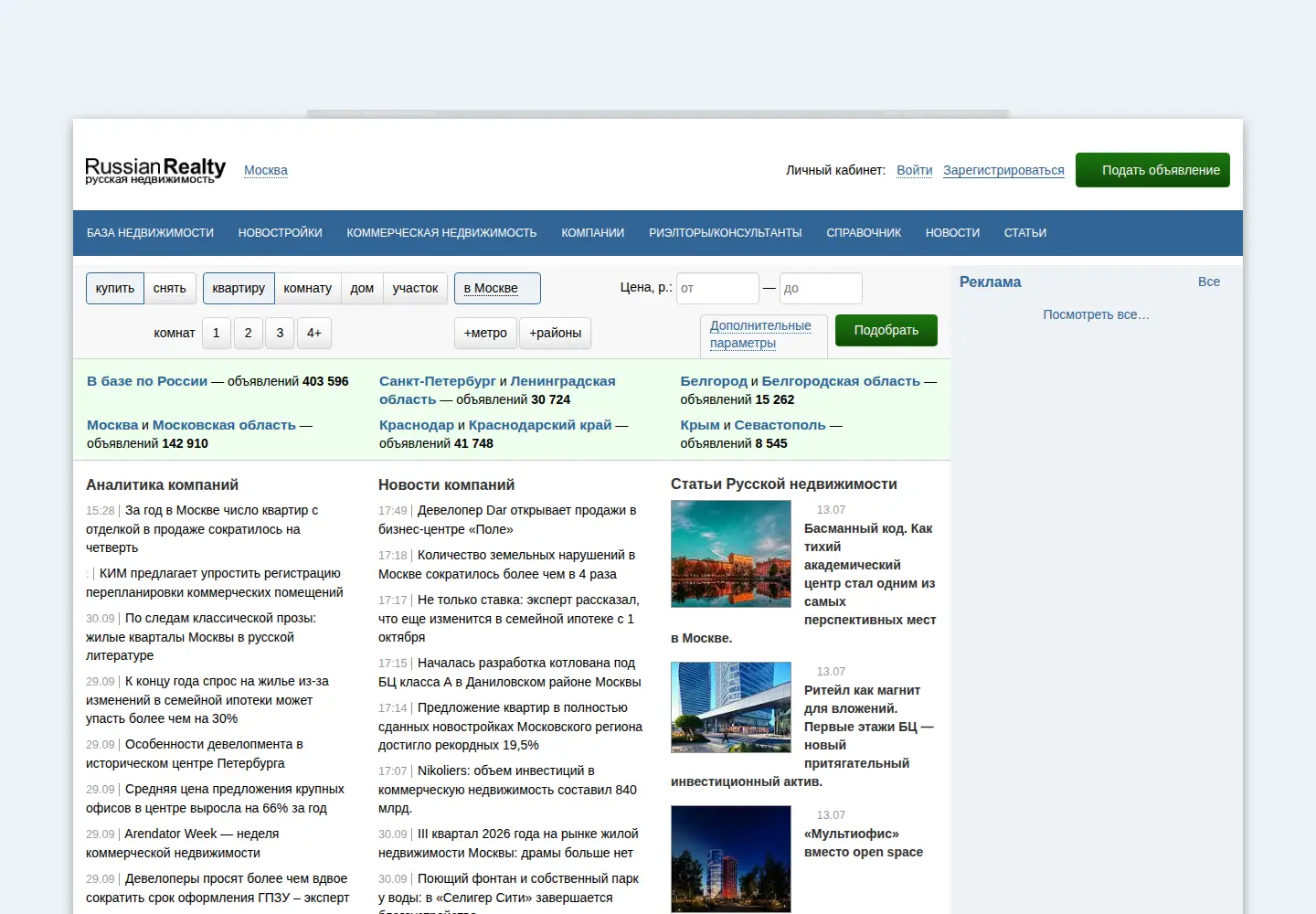
Task: Click the Russian Realty logo
Action: (155, 170)
